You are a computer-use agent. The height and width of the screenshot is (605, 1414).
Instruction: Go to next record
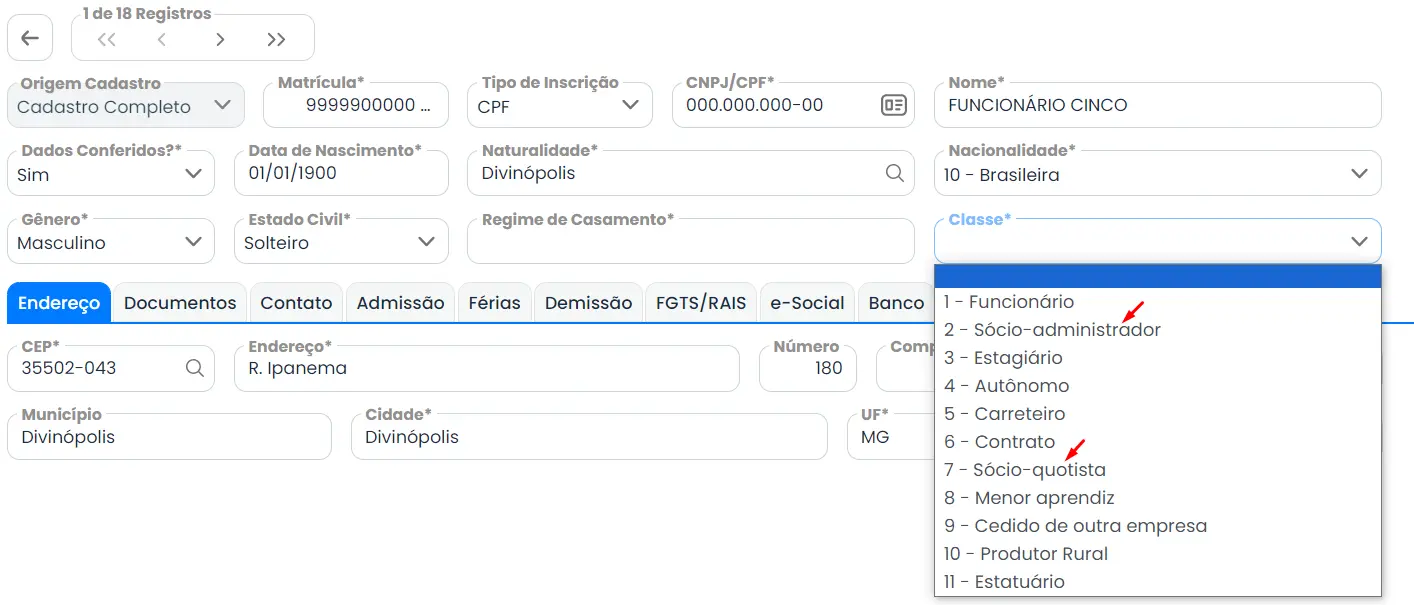[220, 39]
